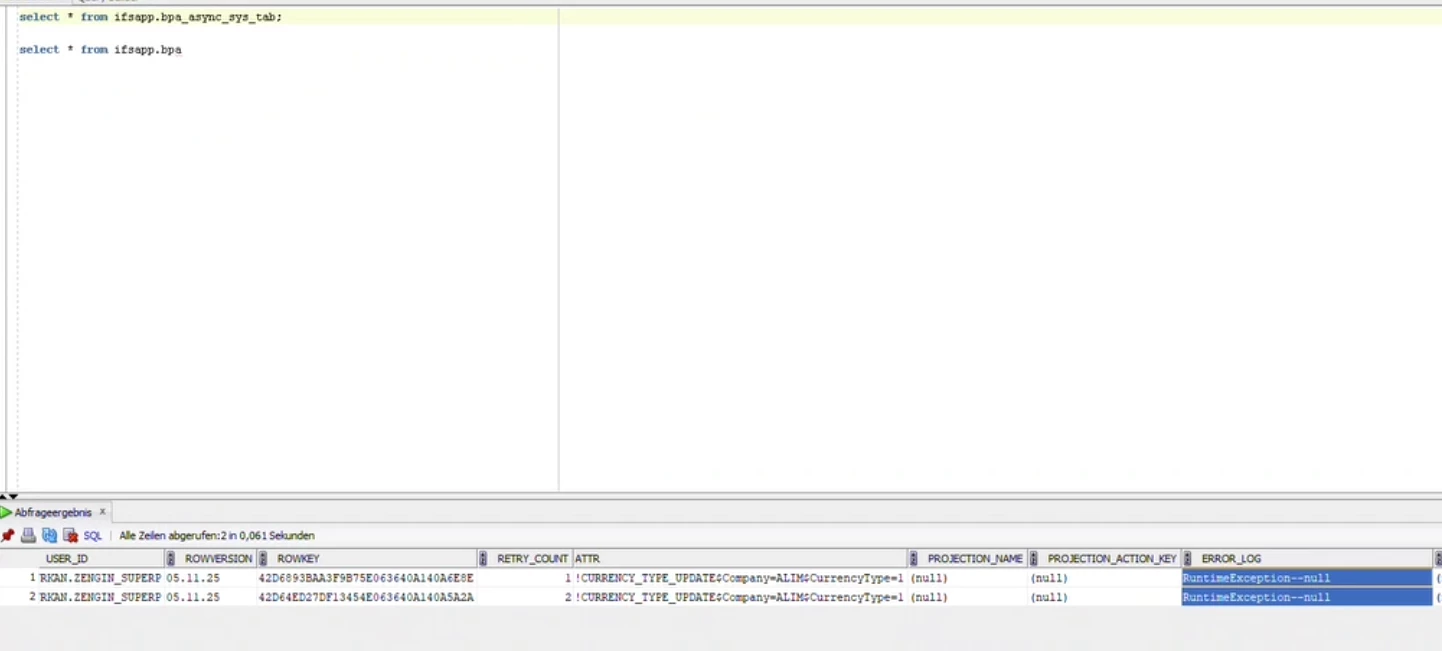Close the Abfrageergebnis tab
This screenshot has width=1442, height=651.
tap(102, 512)
